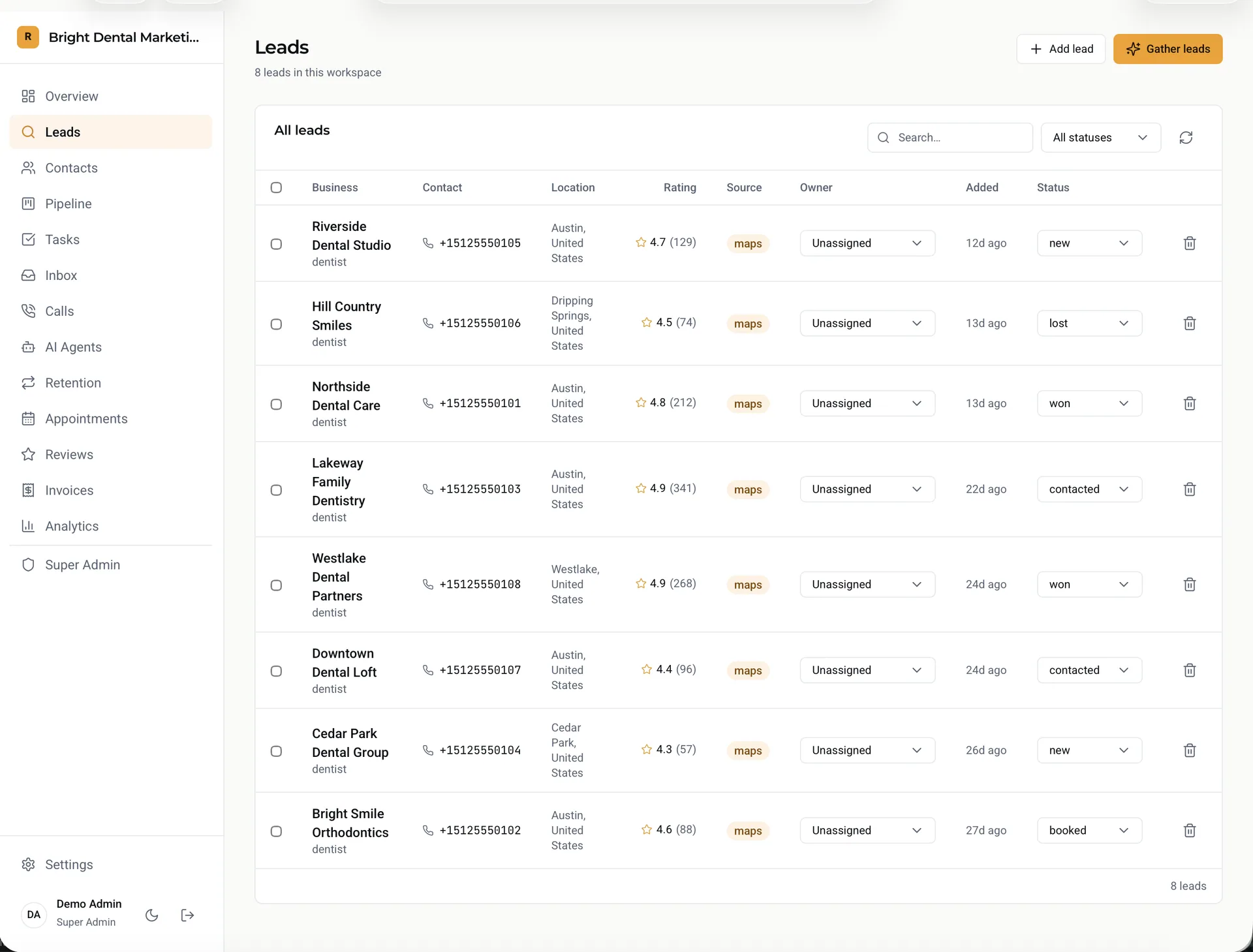Click trash icon for Westlake Dental Partners

click(x=1189, y=585)
